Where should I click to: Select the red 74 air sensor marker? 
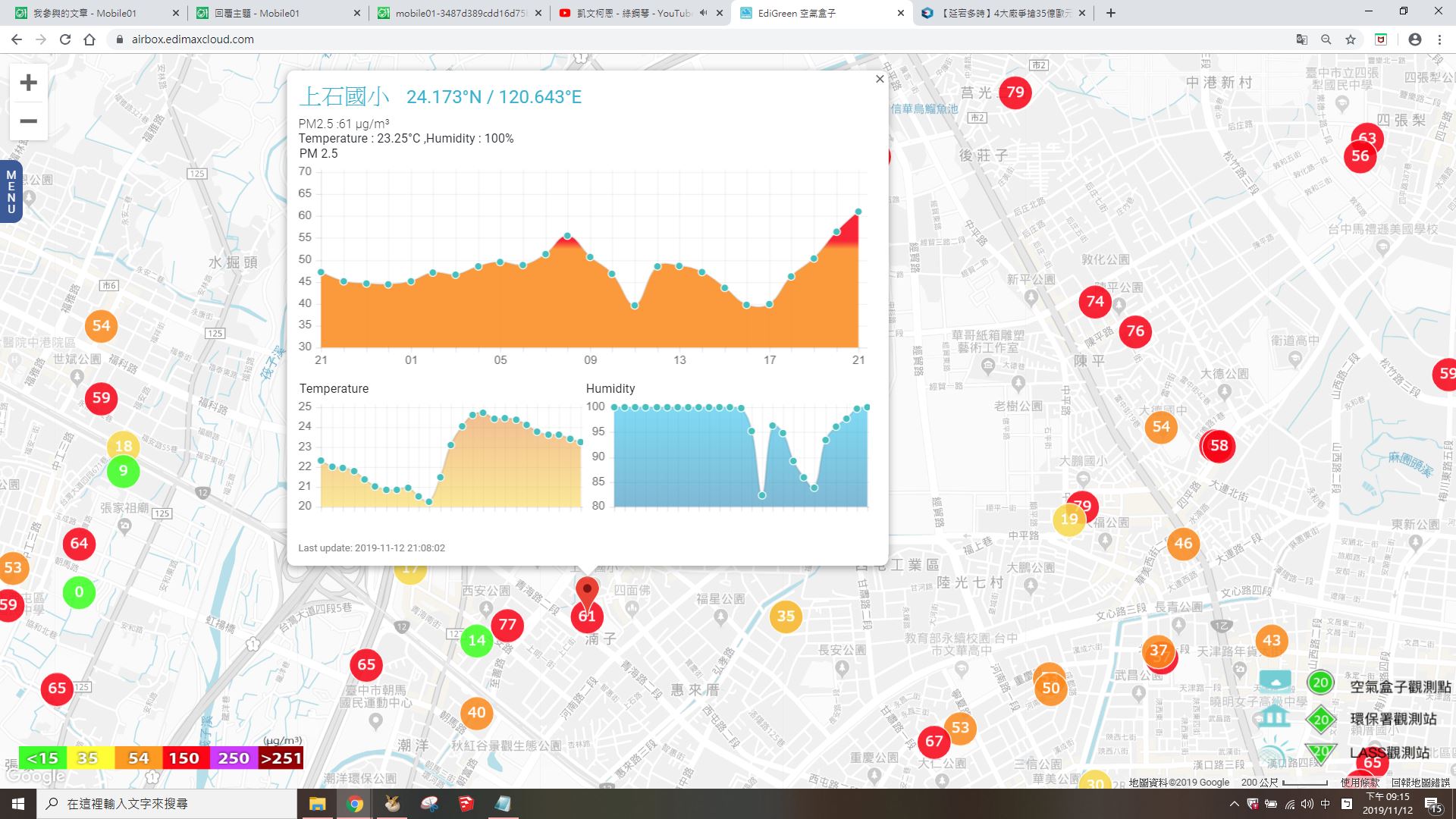[x=1095, y=302]
